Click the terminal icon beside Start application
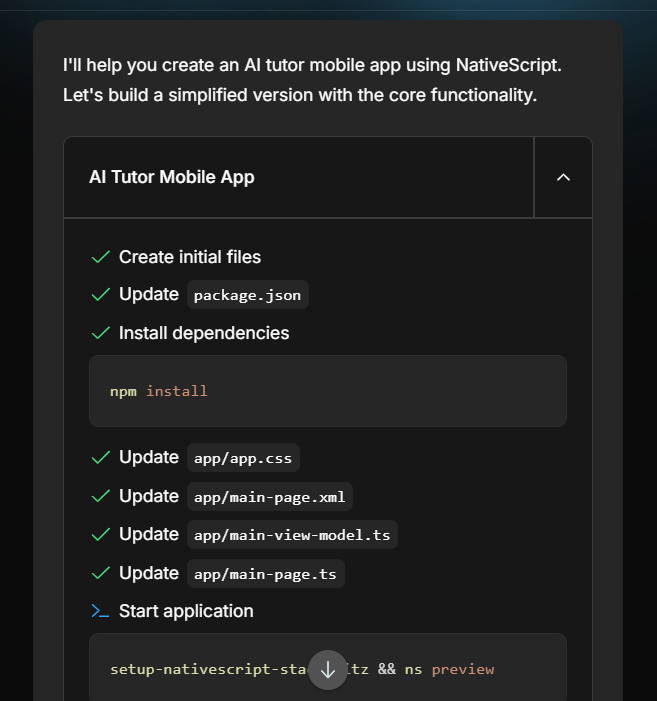The image size is (657, 701). [x=100, y=611]
